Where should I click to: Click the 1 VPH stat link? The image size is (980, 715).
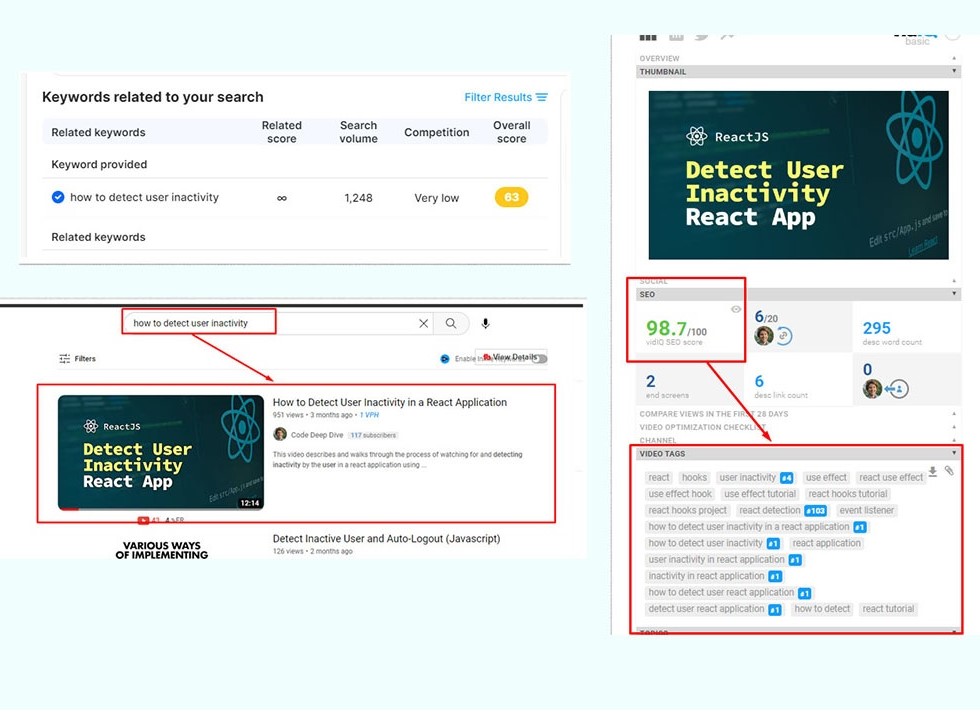click(x=369, y=415)
